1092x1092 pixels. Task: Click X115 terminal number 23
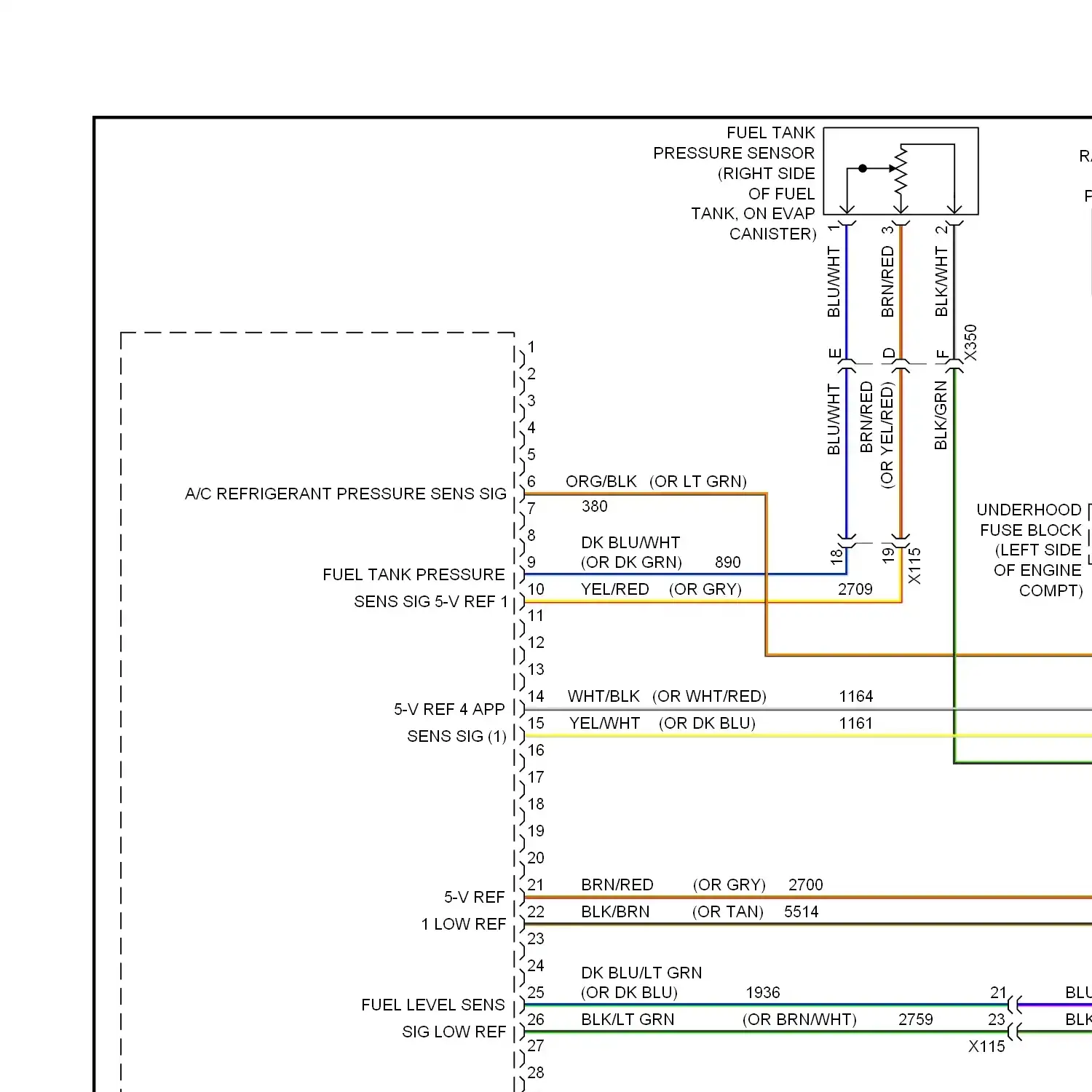click(x=997, y=1019)
